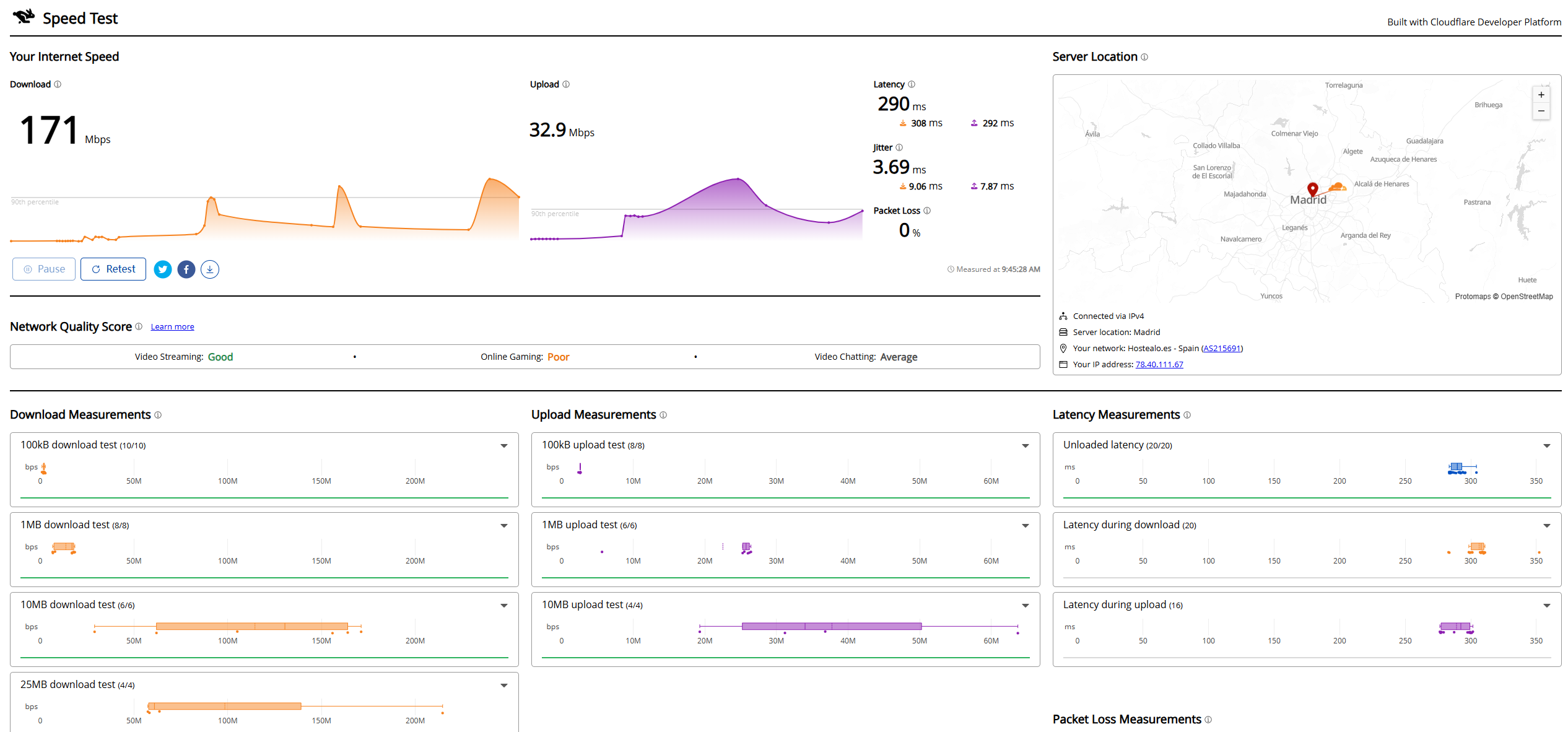
Task: Open the Learn more link
Action: [x=172, y=326]
